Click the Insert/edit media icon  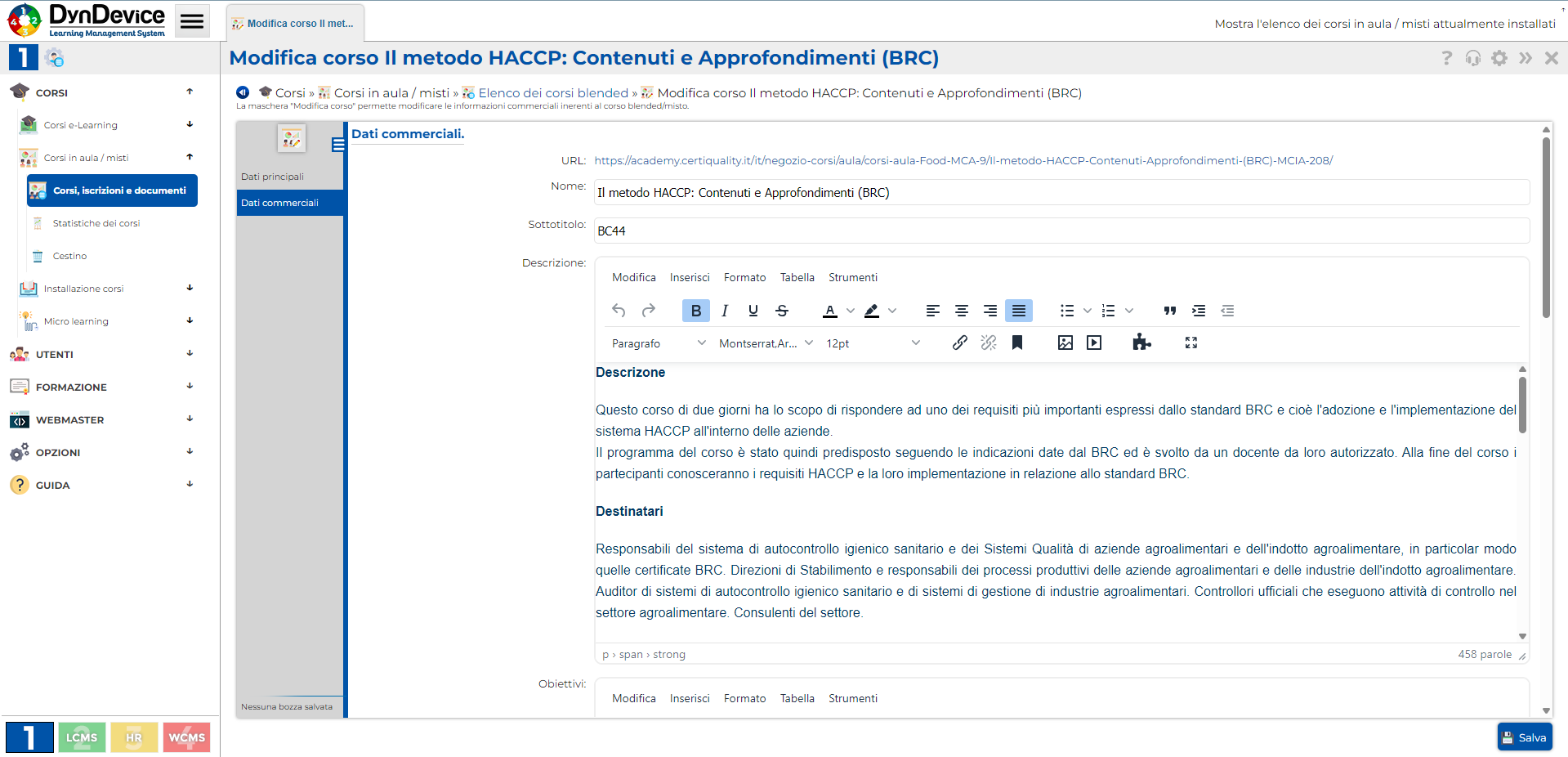(1094, 343)
